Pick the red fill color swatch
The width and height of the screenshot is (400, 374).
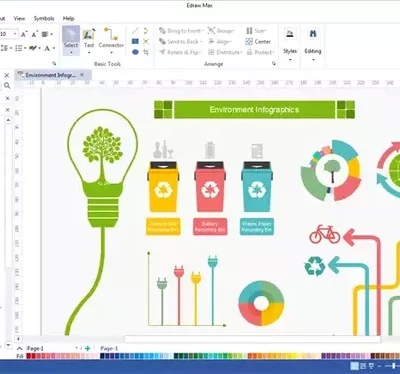[x=29, y=356]
